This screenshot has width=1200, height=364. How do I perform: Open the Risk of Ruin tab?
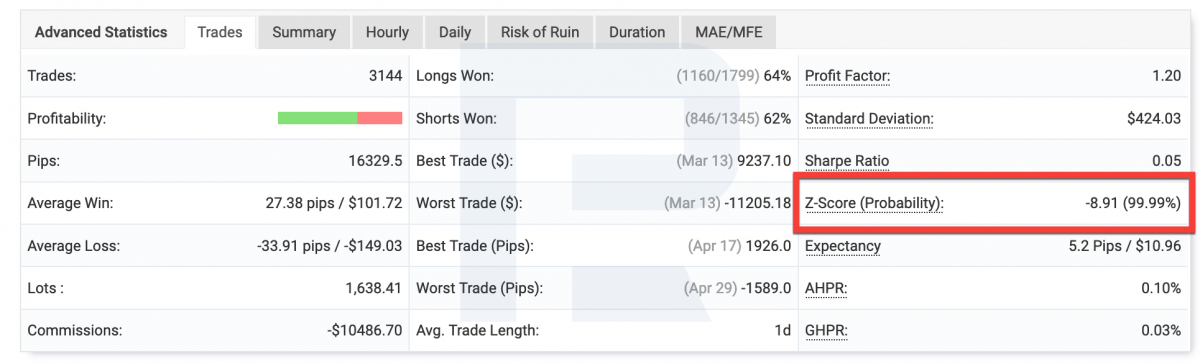541,32
